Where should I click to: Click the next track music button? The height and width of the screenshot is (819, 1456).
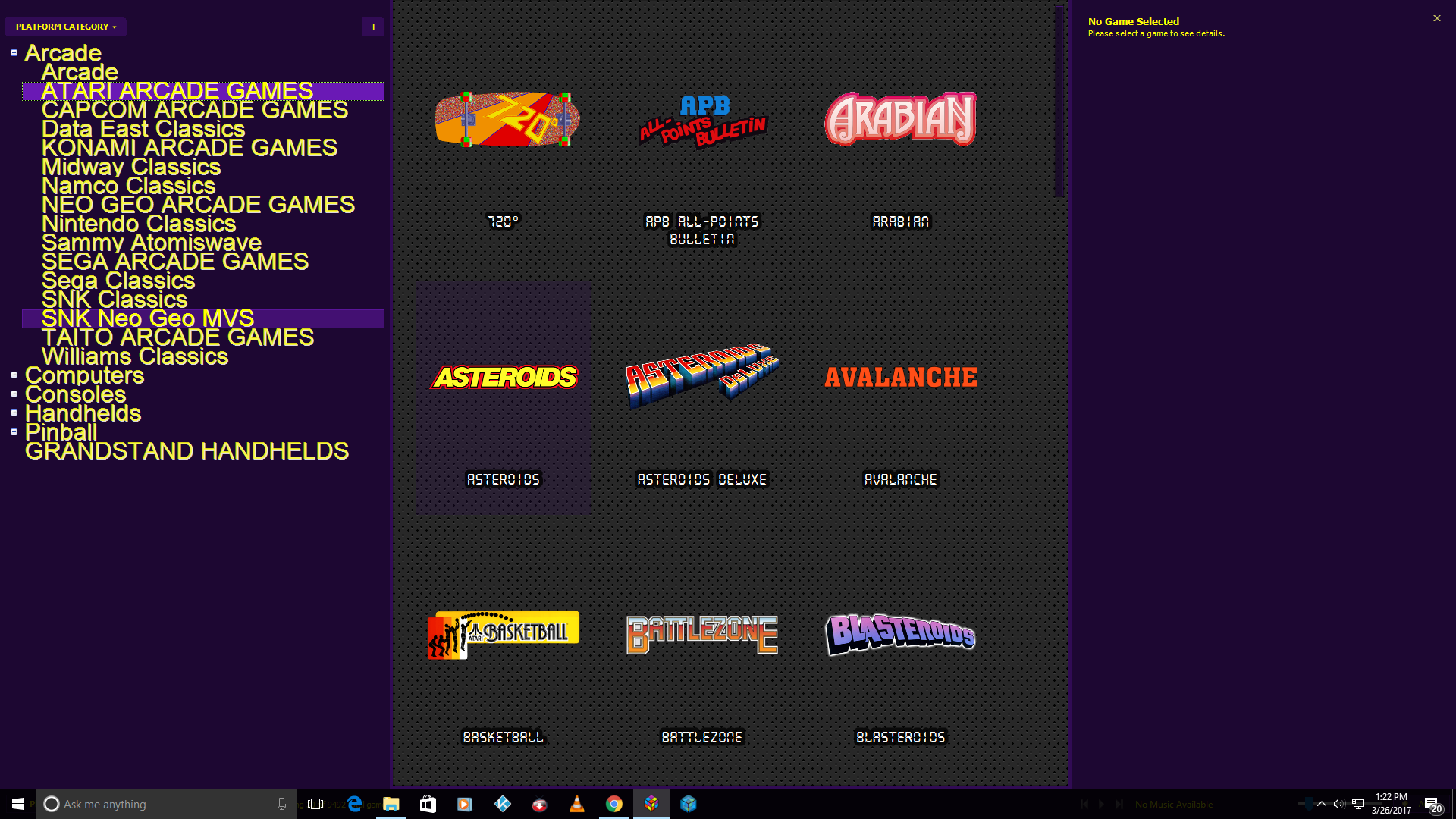(1119, 804)
